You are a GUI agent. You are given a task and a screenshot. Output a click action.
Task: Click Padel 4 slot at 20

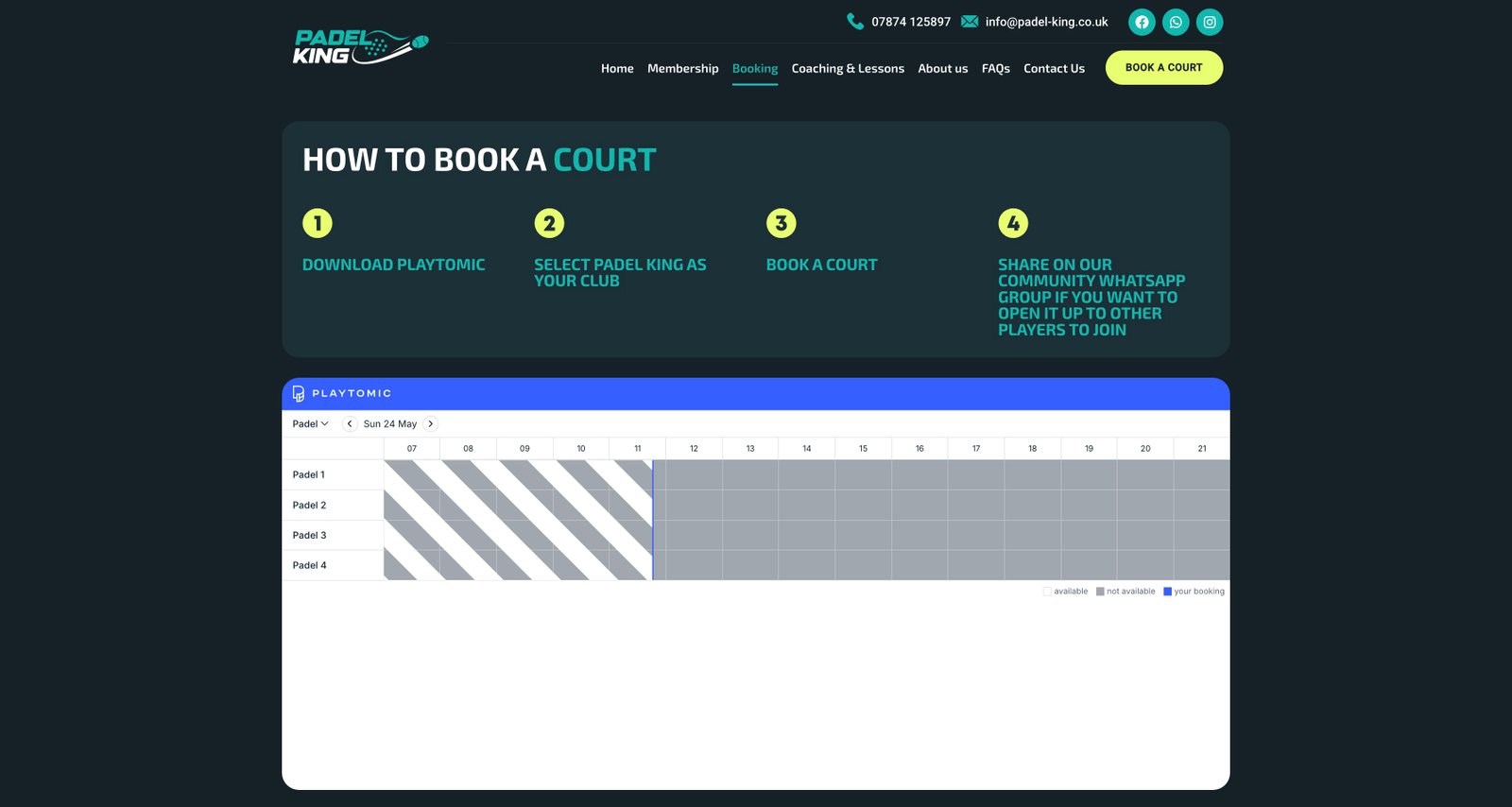pyautogui.click(x=1145, y=565)
